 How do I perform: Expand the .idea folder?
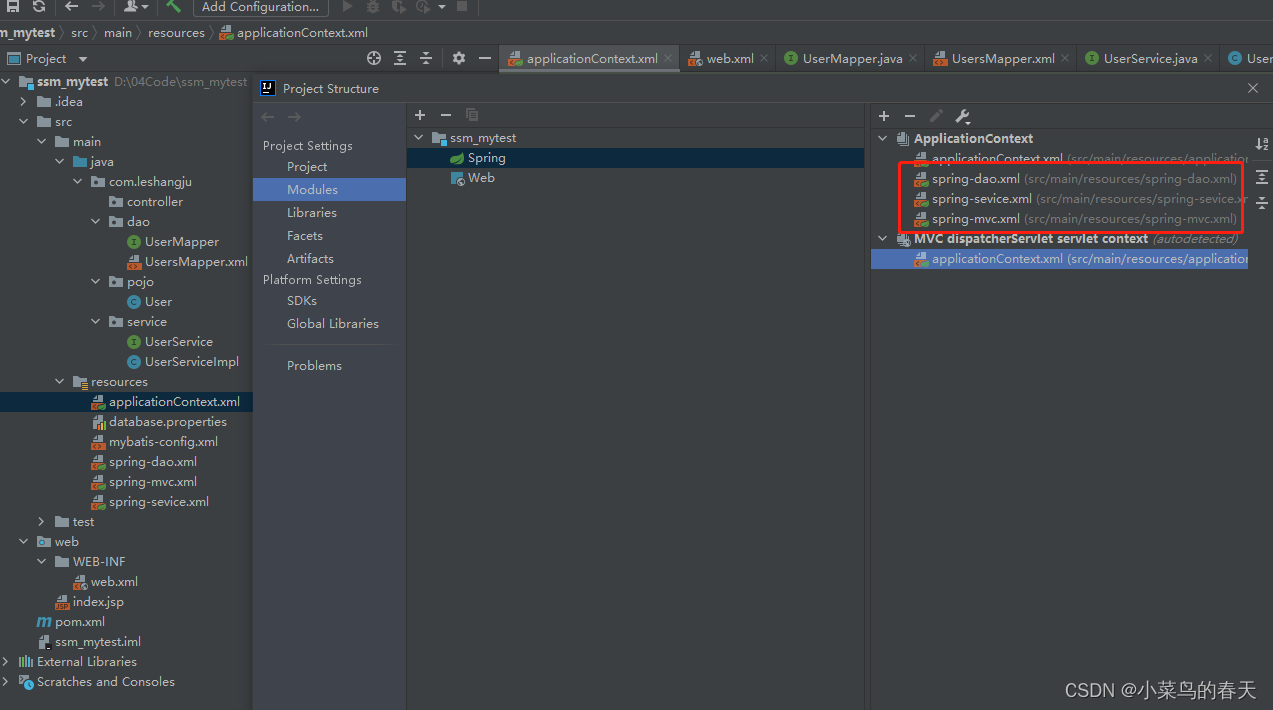[25, 102]
